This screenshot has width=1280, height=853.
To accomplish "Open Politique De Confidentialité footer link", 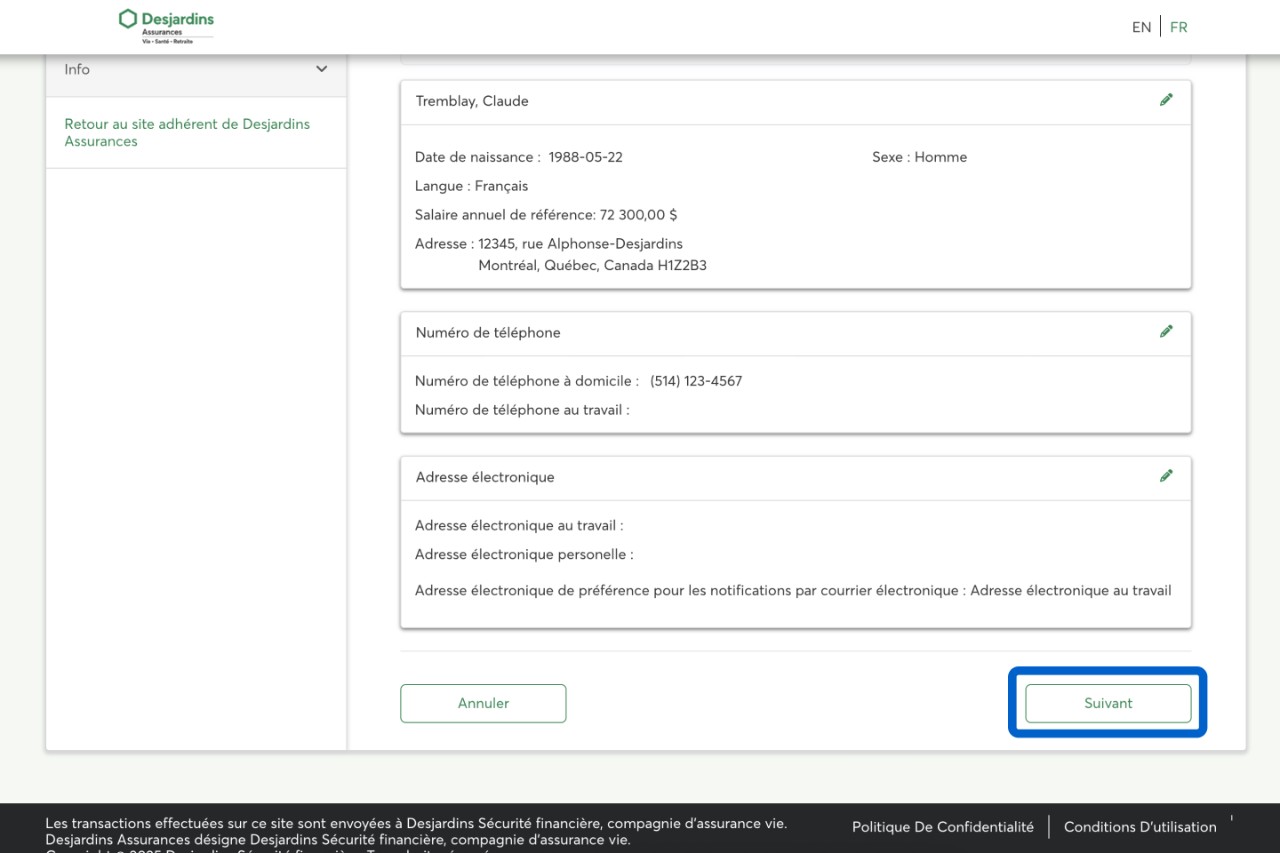I will coord(942,827).
